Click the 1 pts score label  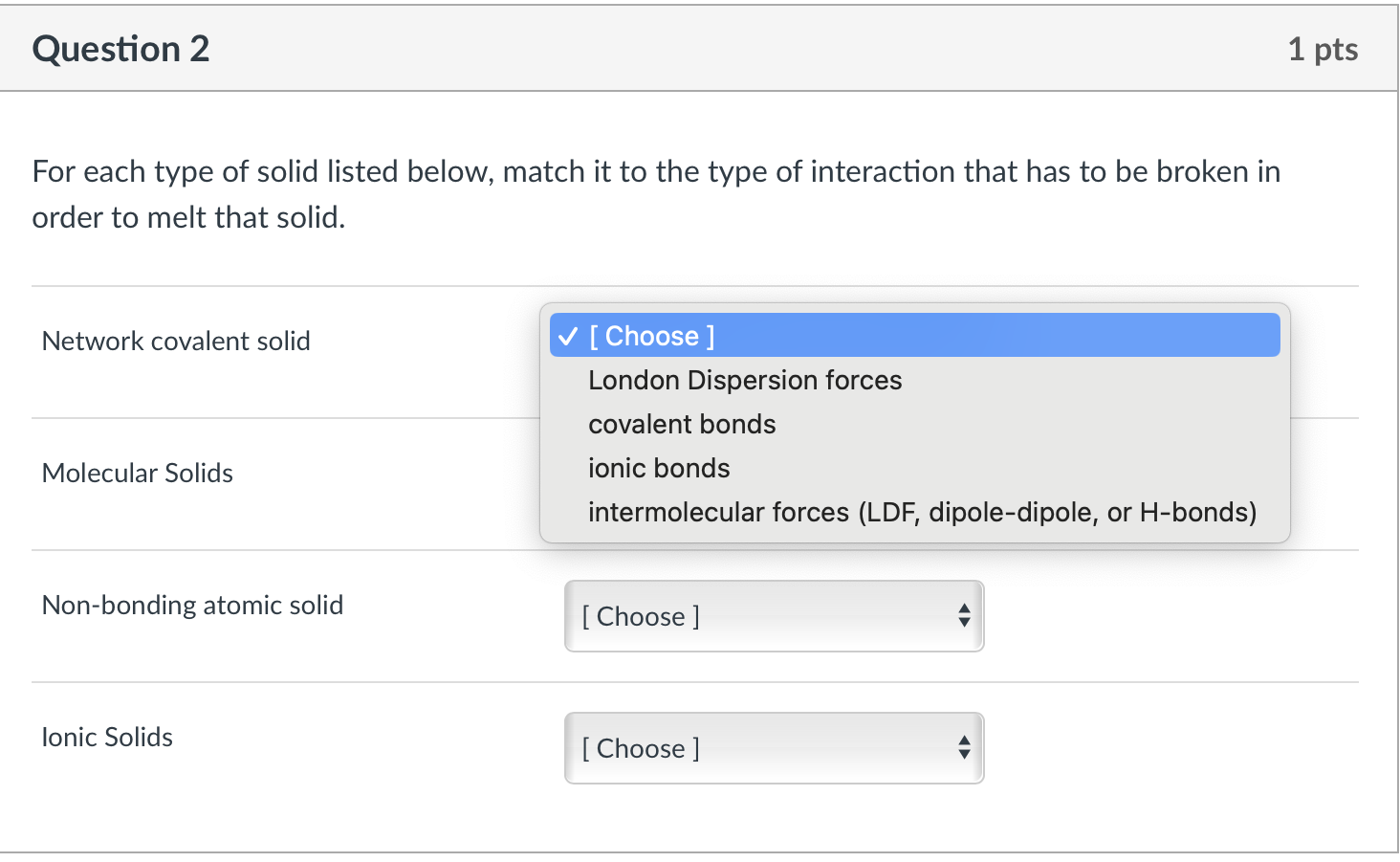tap(1323, 49)
